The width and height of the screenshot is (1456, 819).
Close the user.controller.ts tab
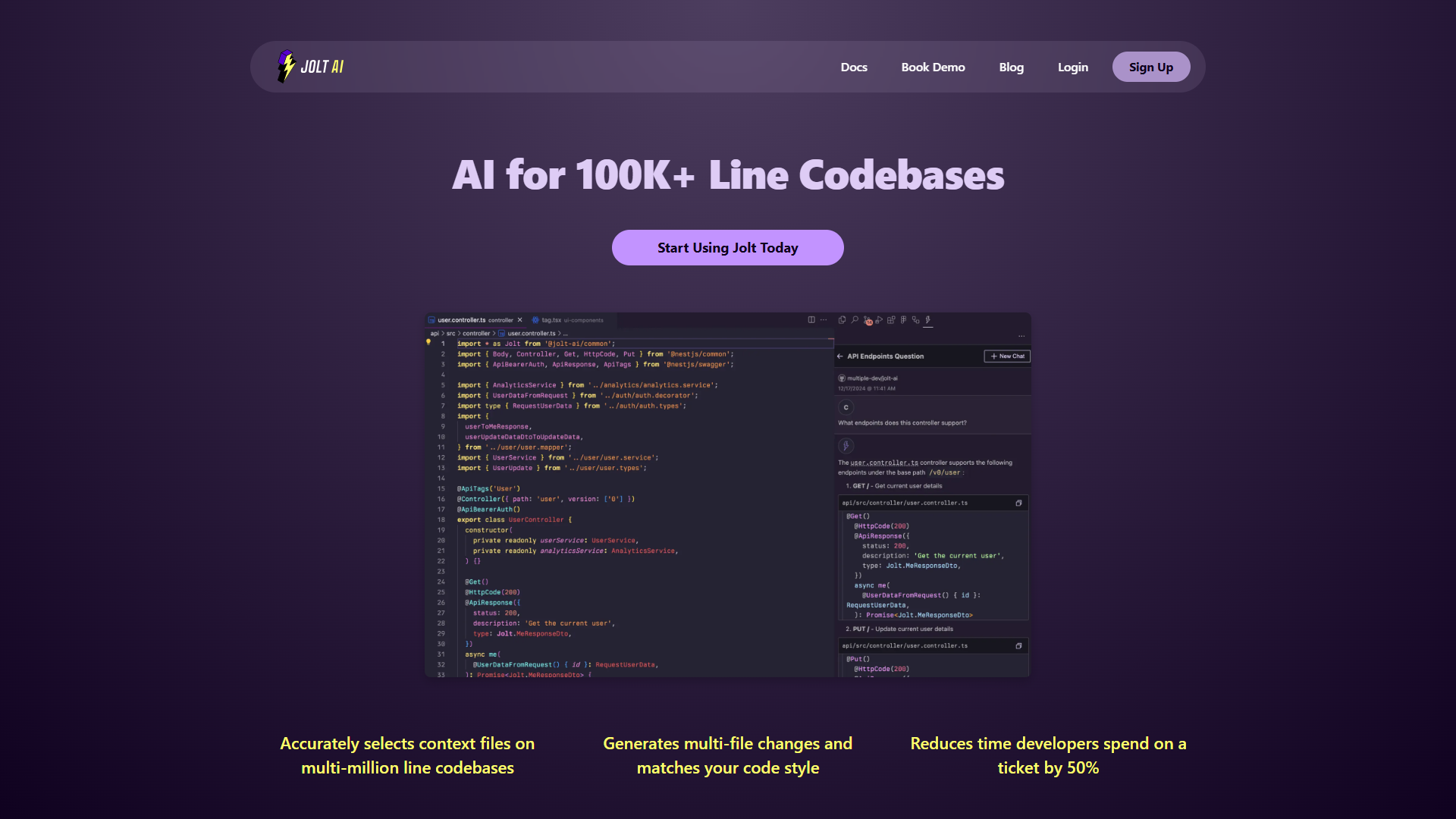coord(519,320)
